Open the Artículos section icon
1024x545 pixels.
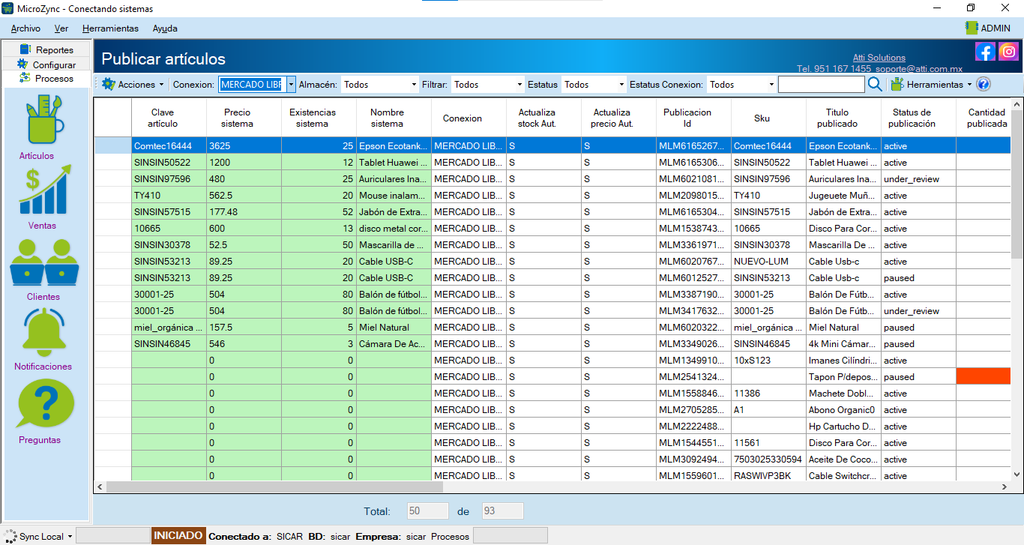pyautogui.click(x=44, y=119)
